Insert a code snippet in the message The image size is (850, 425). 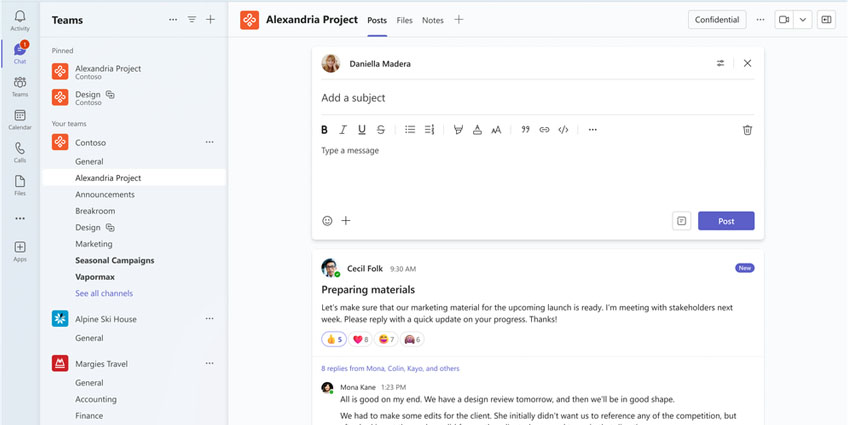(x=564, y=130)
